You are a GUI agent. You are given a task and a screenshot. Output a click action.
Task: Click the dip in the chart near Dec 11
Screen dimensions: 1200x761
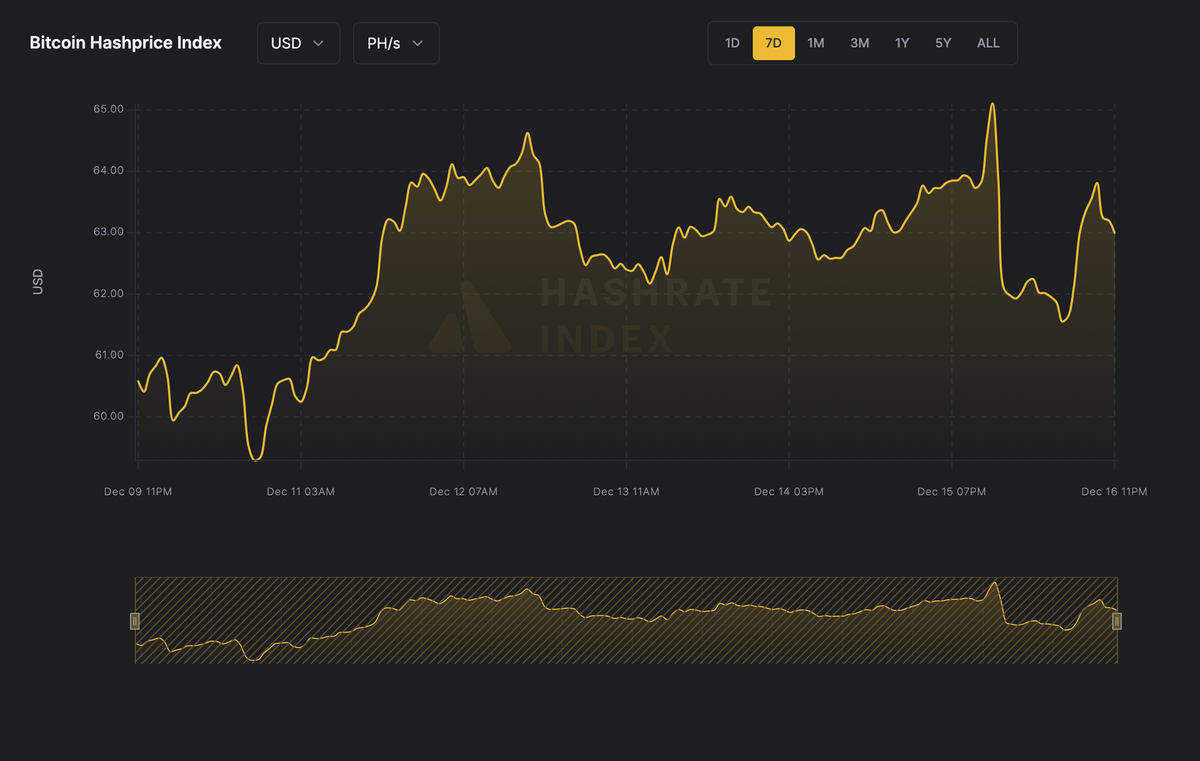257,458
